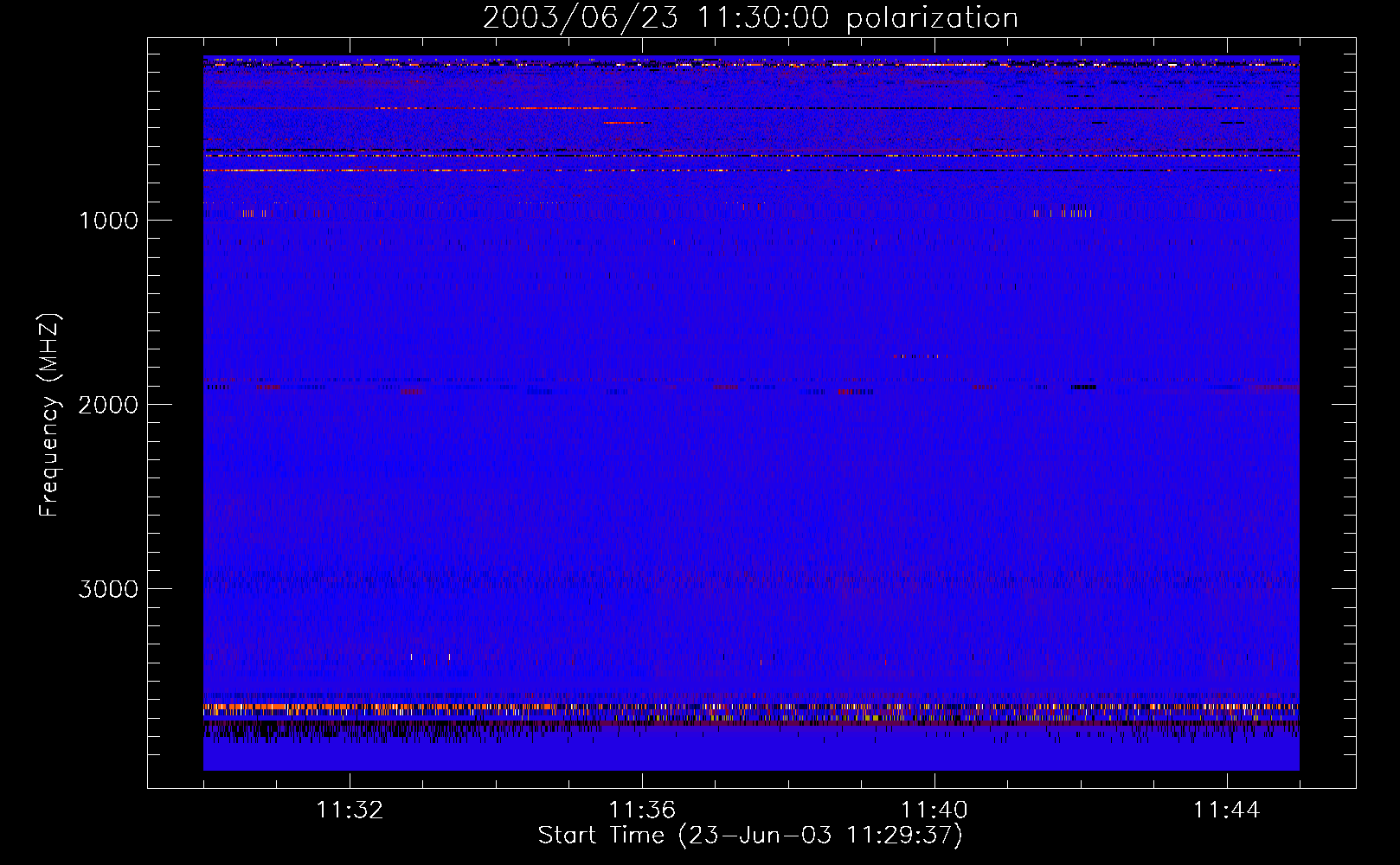Image resolution: width=1400 pixels, height=865 pixels.
Task: Click the 11:40 time tick label
Action: click(934, 811)
